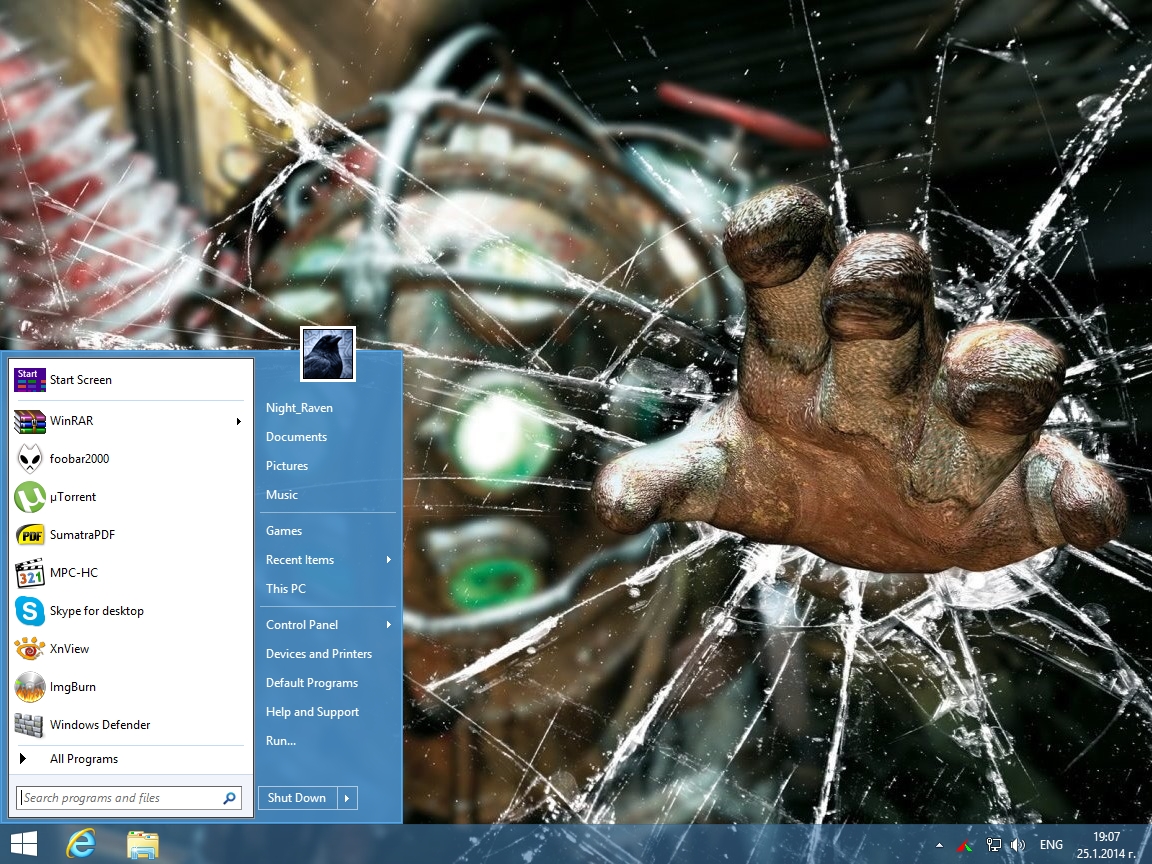Open Pictures library

pyautogui.click(x=287, y=466)
